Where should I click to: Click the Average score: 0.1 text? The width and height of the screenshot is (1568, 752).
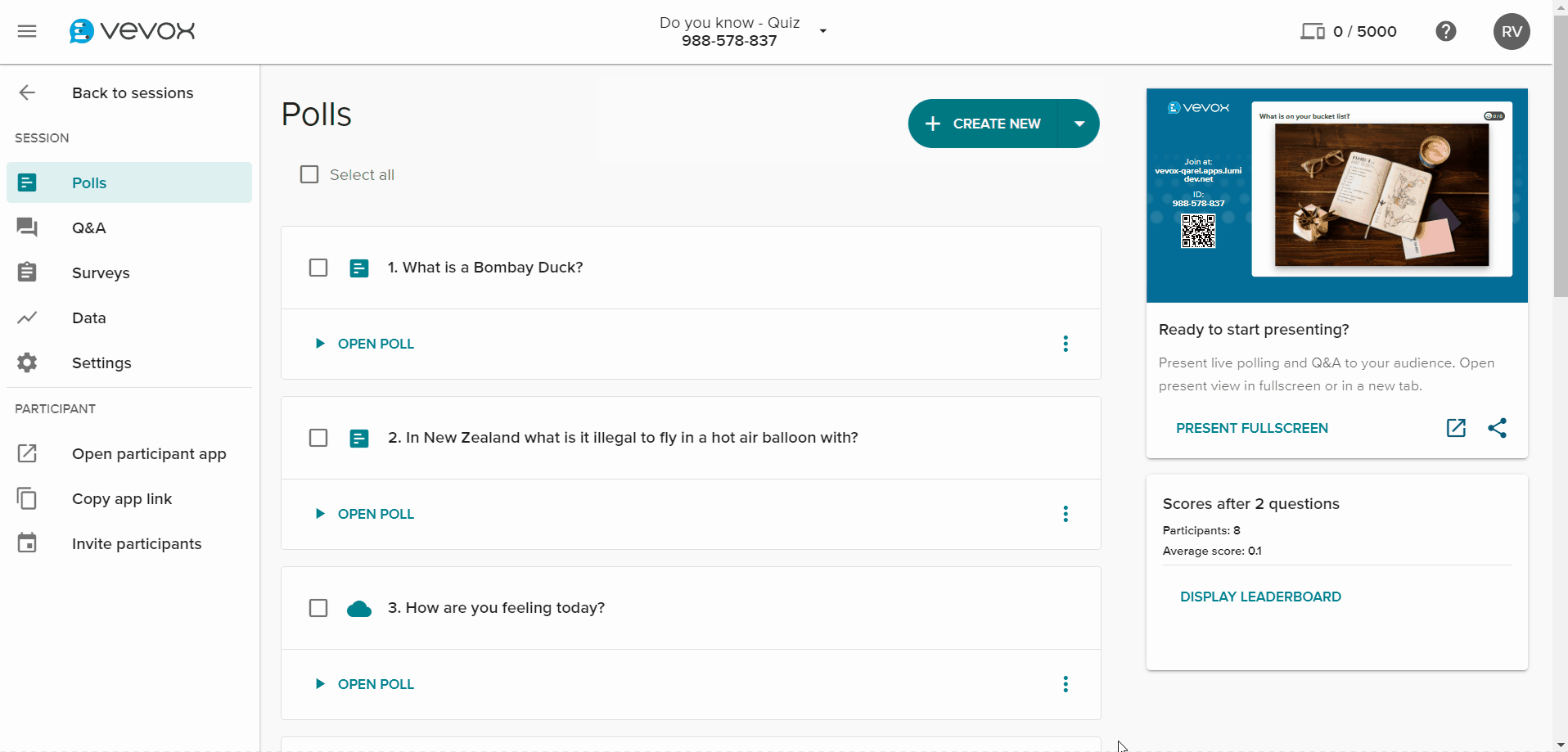(1212, 551)
